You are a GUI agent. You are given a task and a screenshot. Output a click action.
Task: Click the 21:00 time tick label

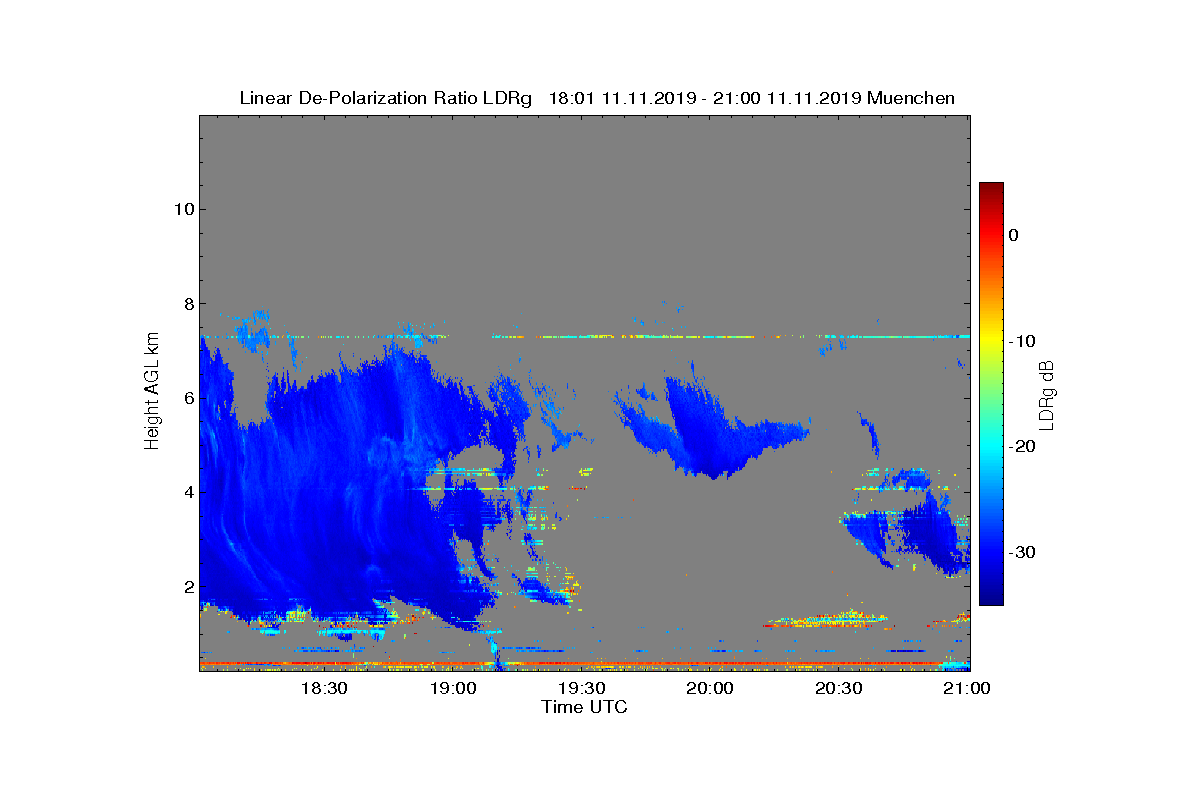coord(968,688)
